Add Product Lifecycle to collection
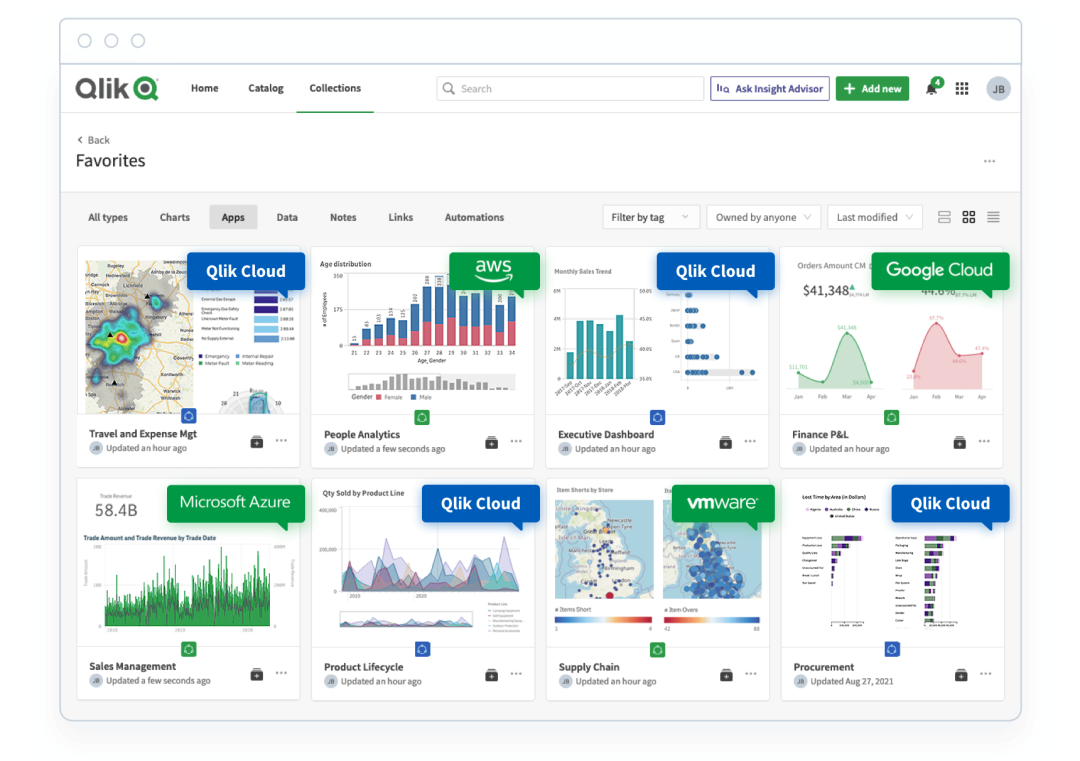The width and height of the screenshot is (1080, 761). click(491, 675)
